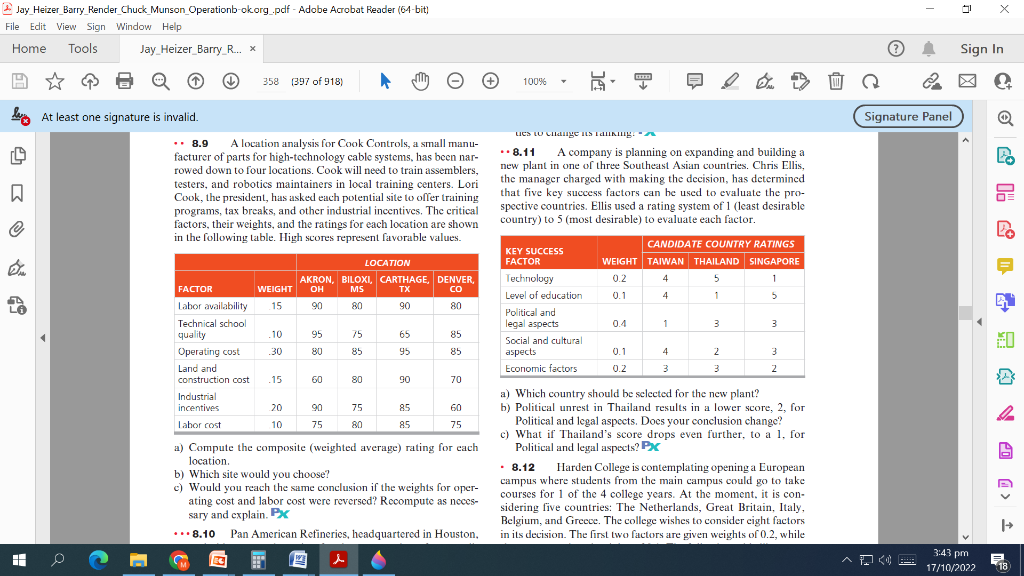The width and height of the screenshot is (1024, 576).
Task: Open File Explorer from taskbar
Action: [x=138, y=560]
